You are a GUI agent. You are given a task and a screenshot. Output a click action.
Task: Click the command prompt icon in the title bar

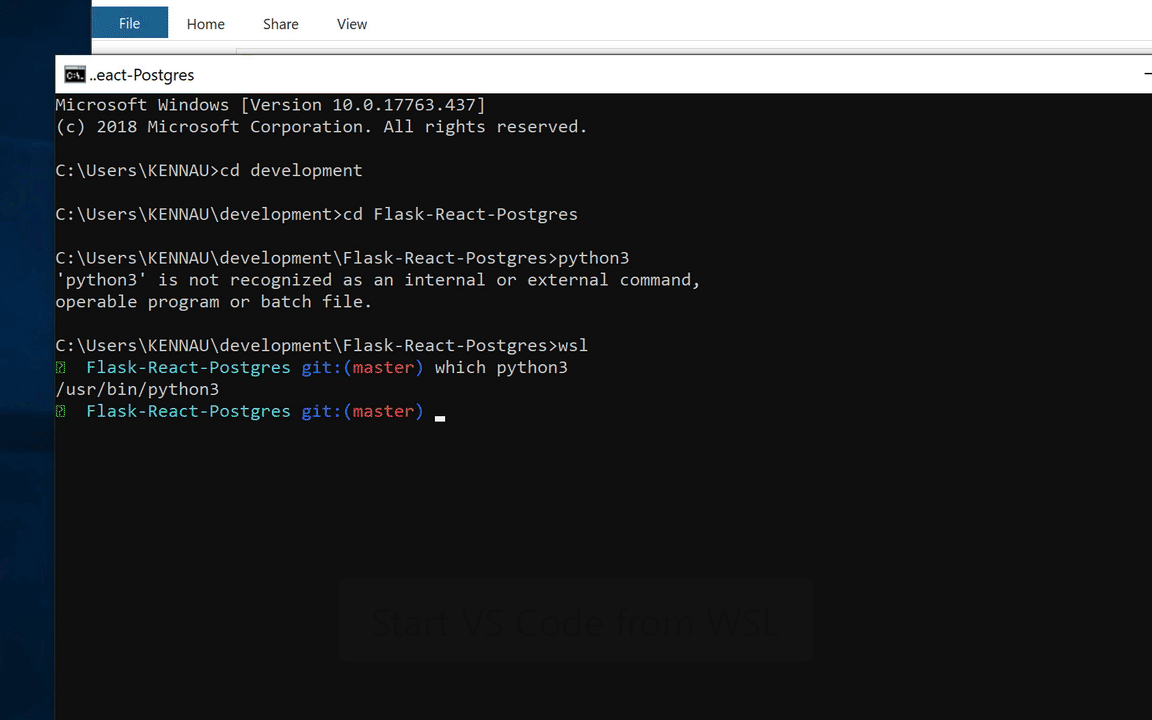click(x=75, y=74)
